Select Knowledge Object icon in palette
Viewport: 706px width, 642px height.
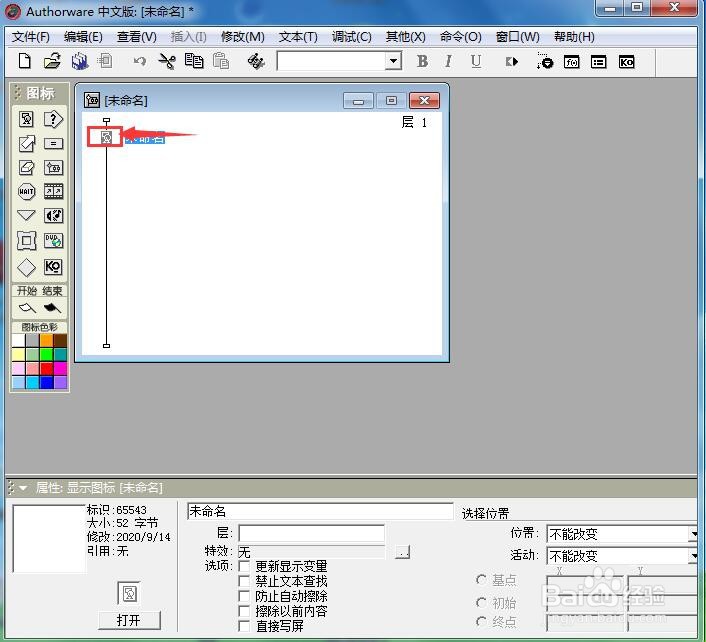53,267
